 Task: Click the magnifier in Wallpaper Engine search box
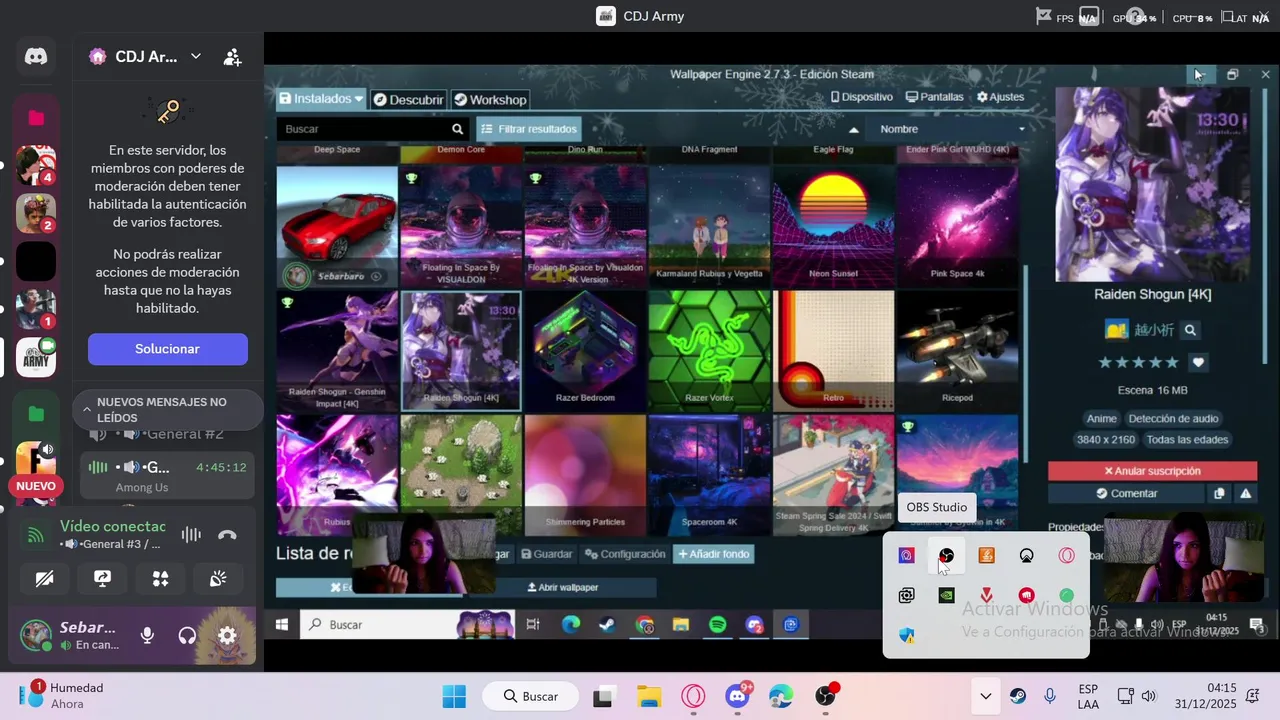(457, 129)
